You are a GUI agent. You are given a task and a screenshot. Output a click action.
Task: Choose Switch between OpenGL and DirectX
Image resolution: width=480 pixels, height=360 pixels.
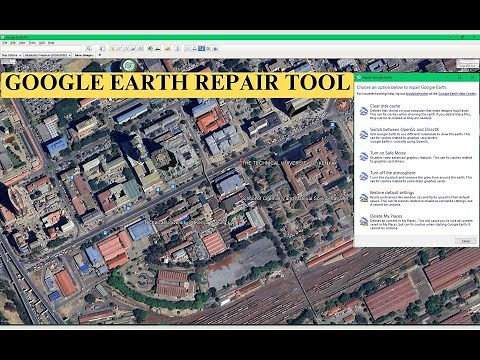coord(416,135)
